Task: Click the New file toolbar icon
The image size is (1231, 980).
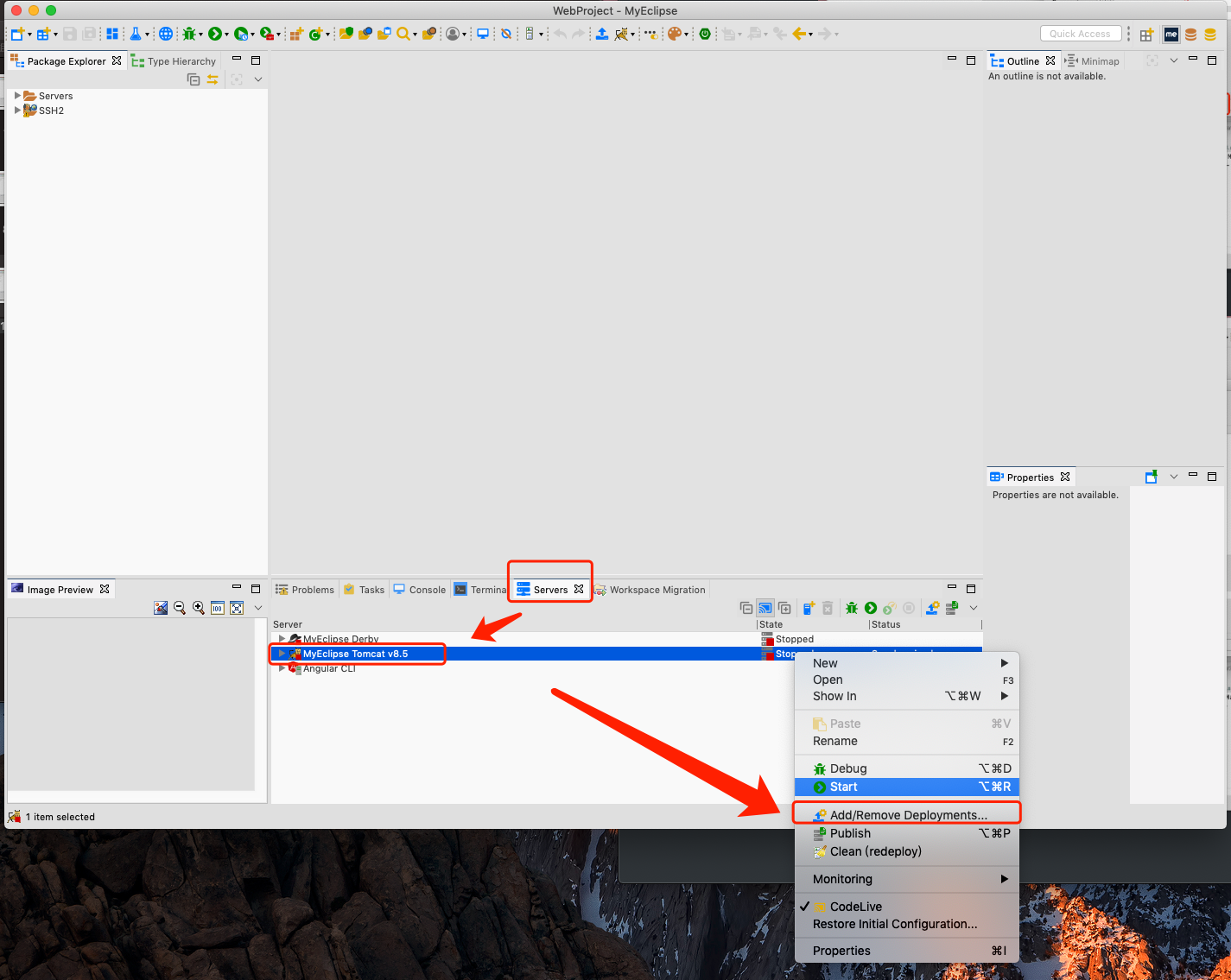Action: point(17,34)
